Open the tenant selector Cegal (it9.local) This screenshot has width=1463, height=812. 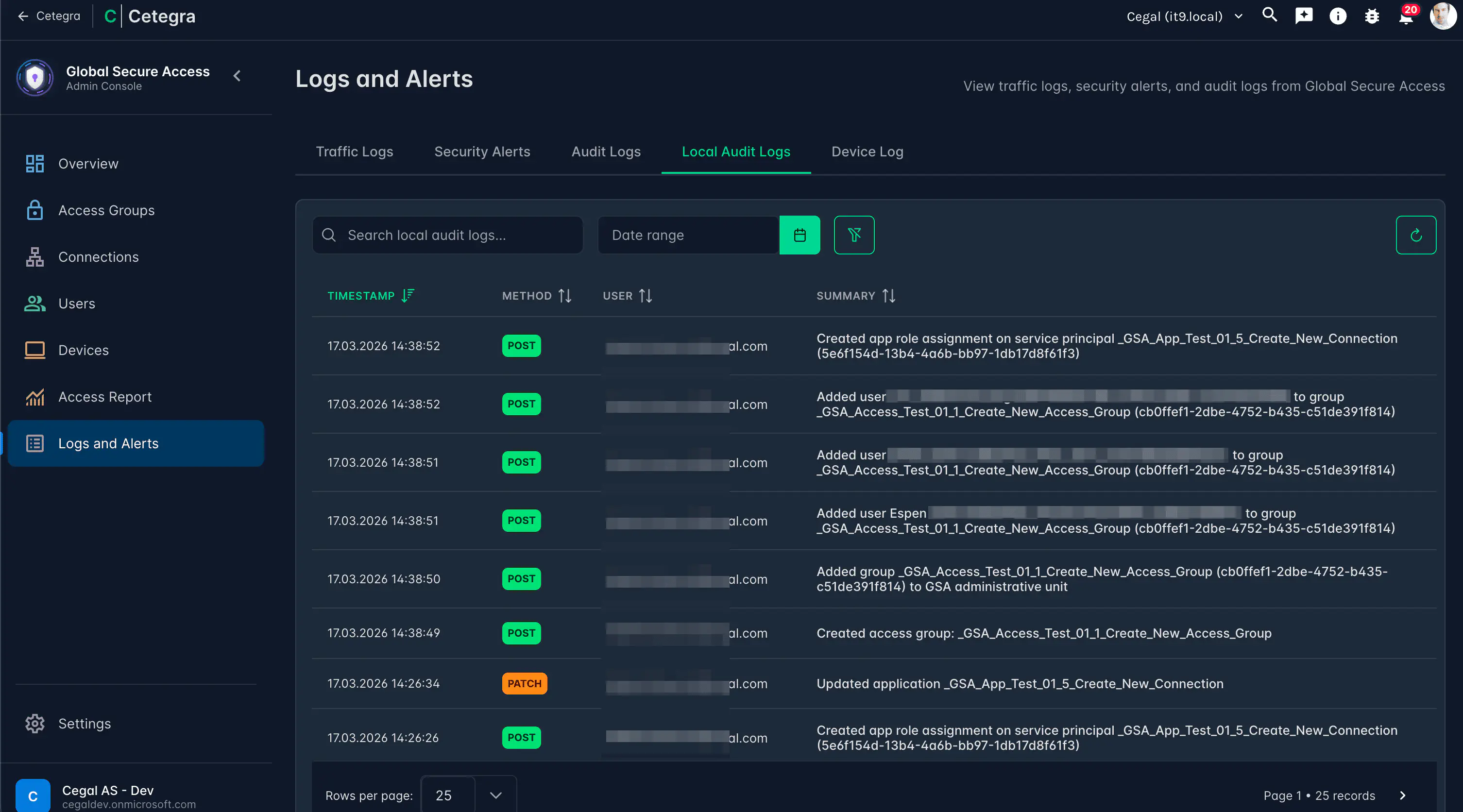1185,17
